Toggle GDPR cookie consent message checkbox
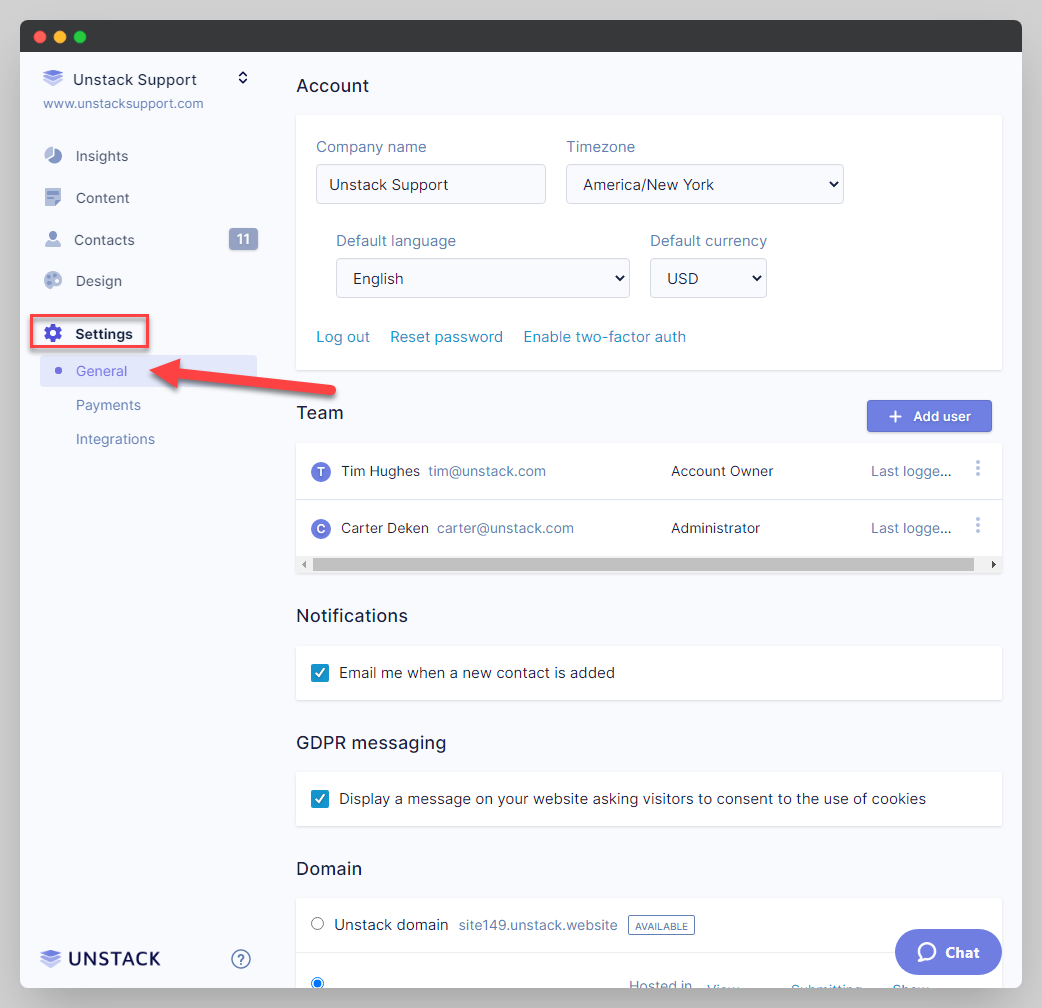The height and width of the screenshot is (1008, 1042). 320,799
